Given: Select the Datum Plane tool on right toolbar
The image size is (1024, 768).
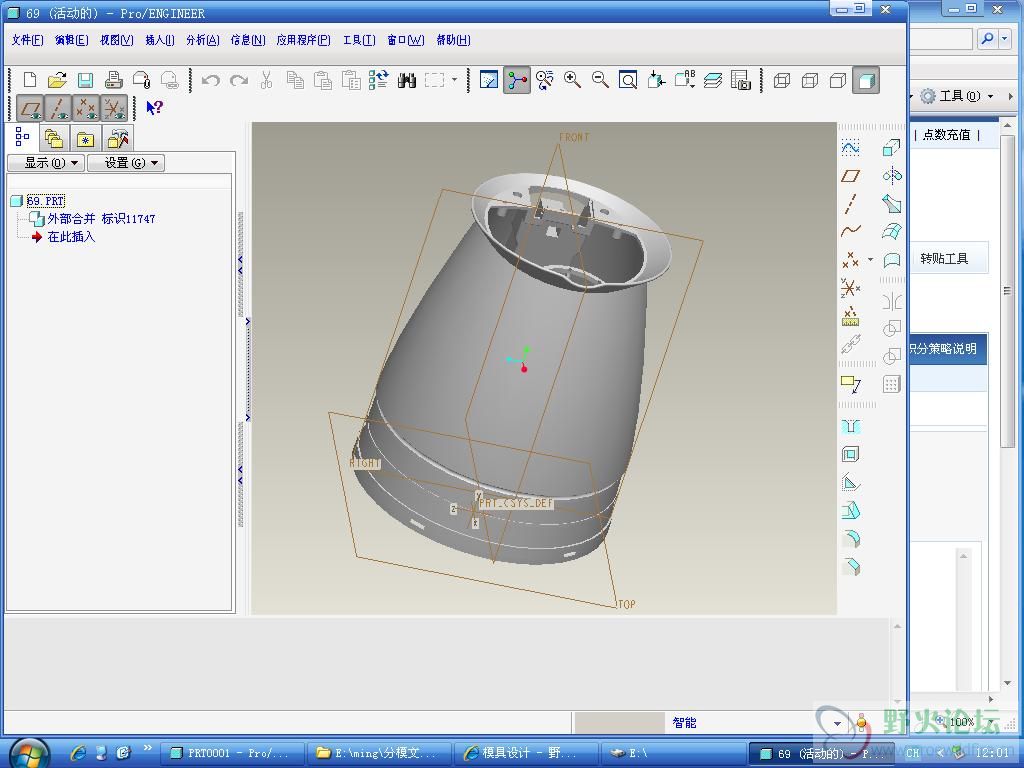Looking at the screenshot, I should coord(850,176).
